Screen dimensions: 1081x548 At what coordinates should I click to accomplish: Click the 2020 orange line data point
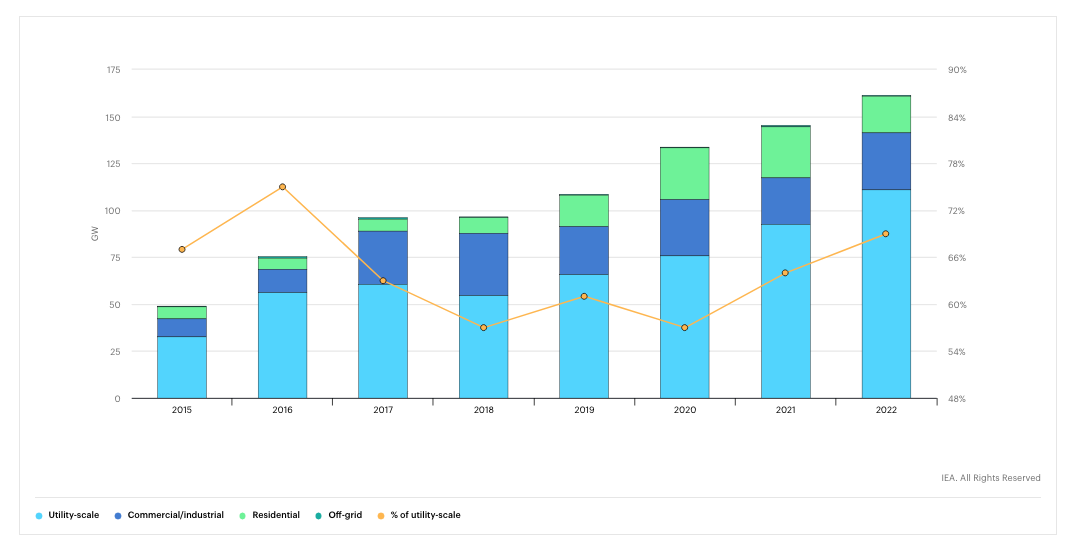click(x=685, y=327)
